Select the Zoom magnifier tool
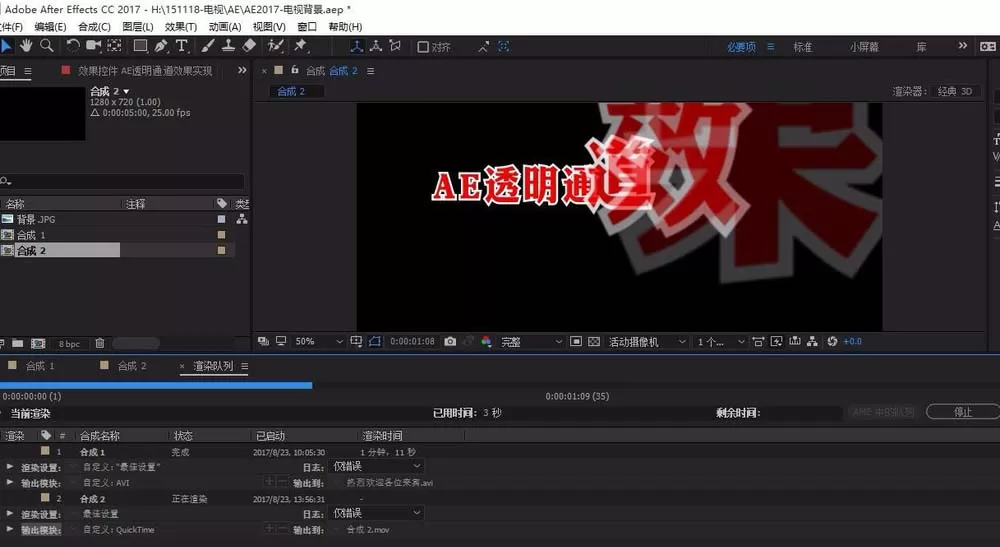This screenshot has width=1000, height=547. [x=47, y=46]
